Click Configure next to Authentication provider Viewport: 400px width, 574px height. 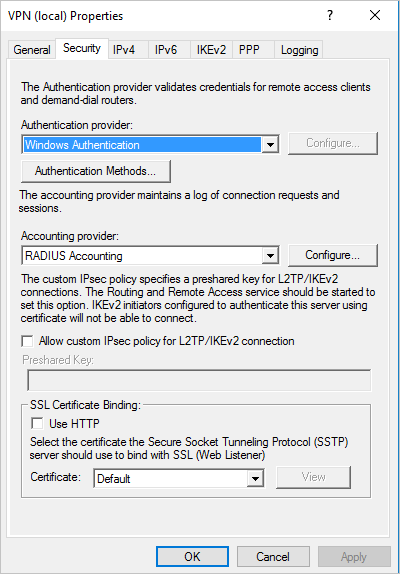(x=333, y=143)
